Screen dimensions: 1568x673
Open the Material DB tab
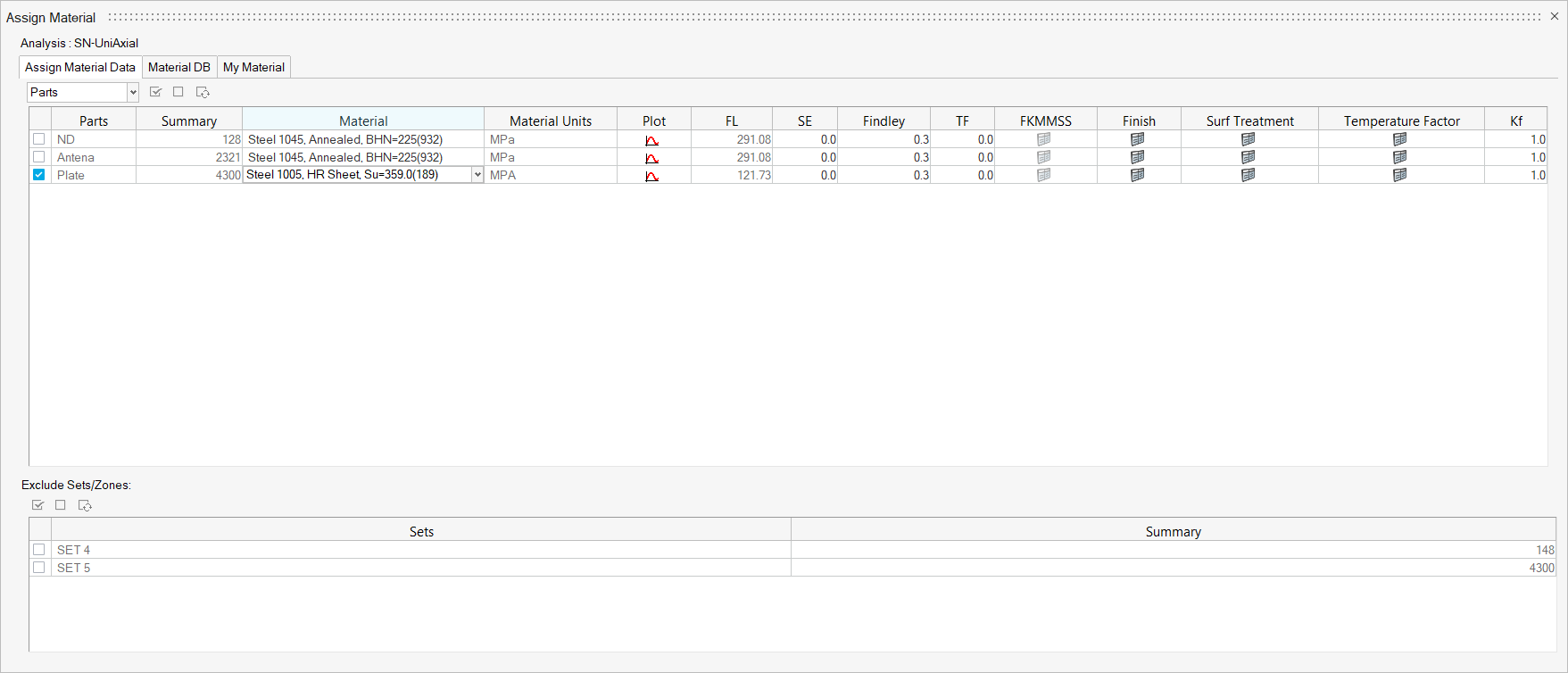click(x=179, y=67)
